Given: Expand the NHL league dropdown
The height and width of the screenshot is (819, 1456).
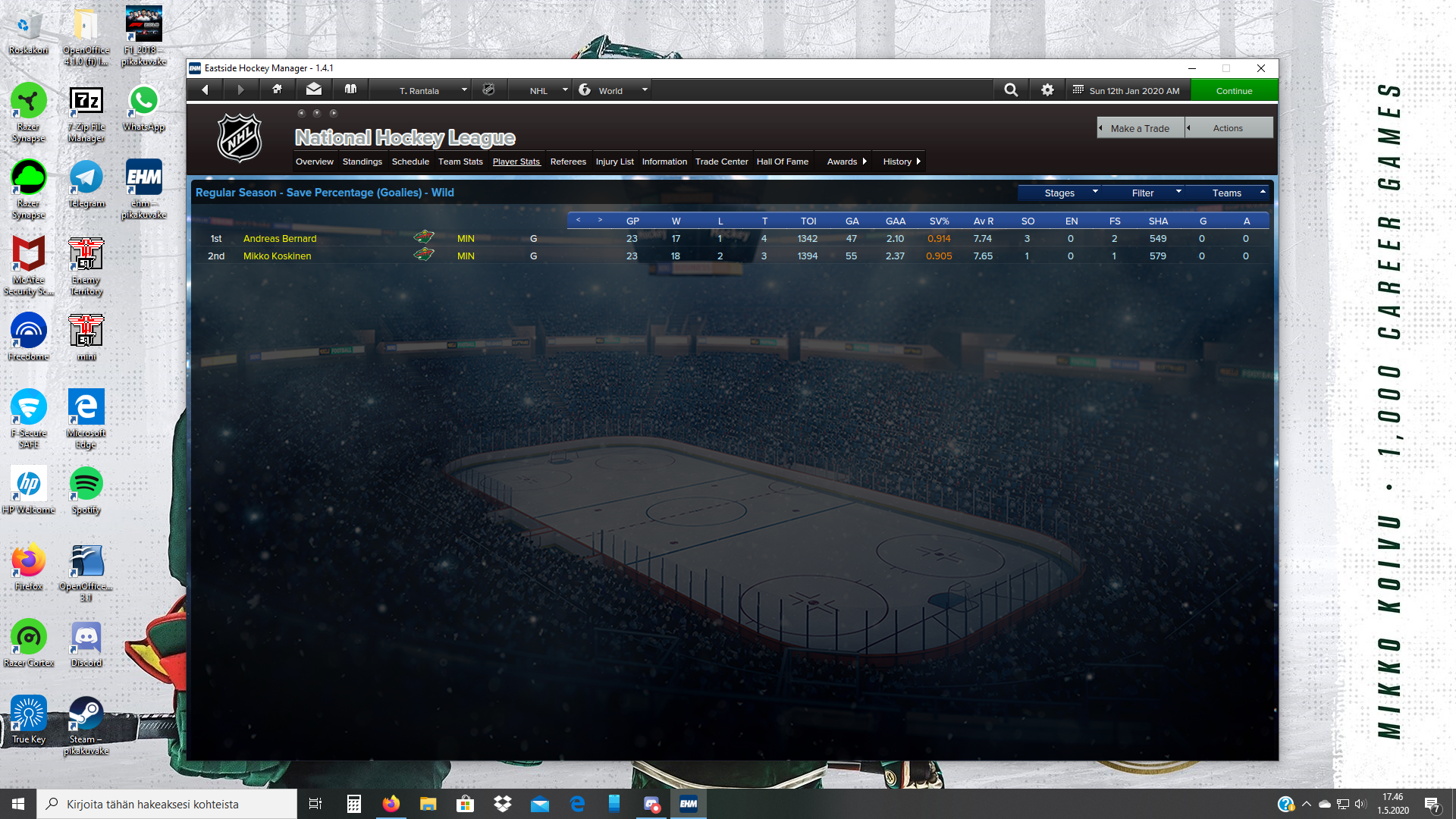Looking at the screenshot, I should click(540, 90).
